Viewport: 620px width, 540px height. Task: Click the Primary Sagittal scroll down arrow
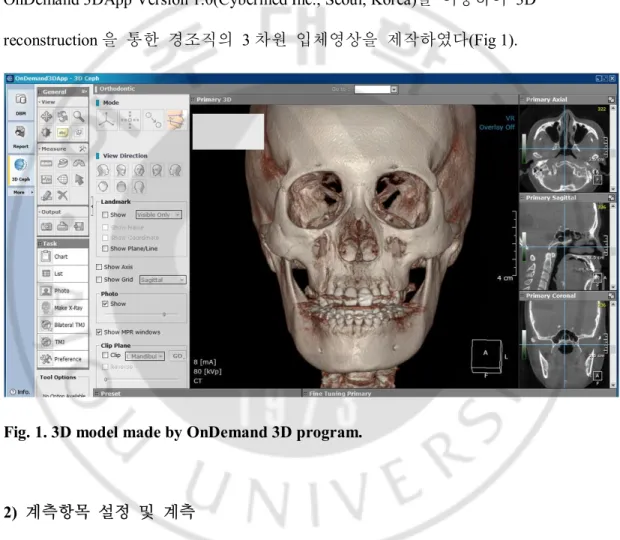613,287
